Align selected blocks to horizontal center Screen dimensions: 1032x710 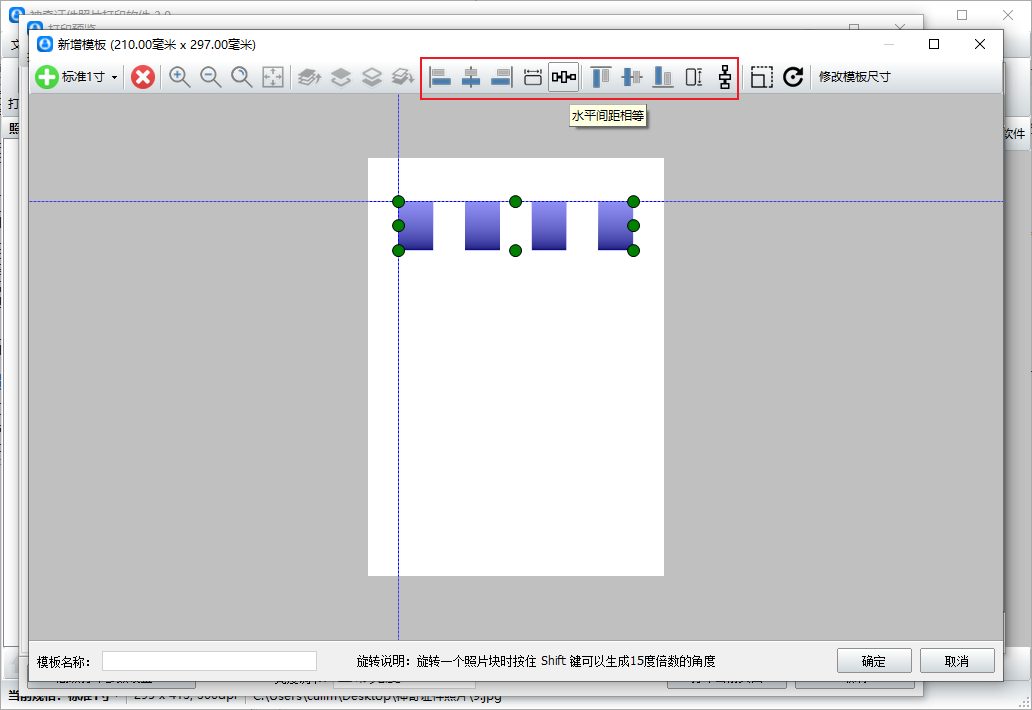[x=471, y=77]
